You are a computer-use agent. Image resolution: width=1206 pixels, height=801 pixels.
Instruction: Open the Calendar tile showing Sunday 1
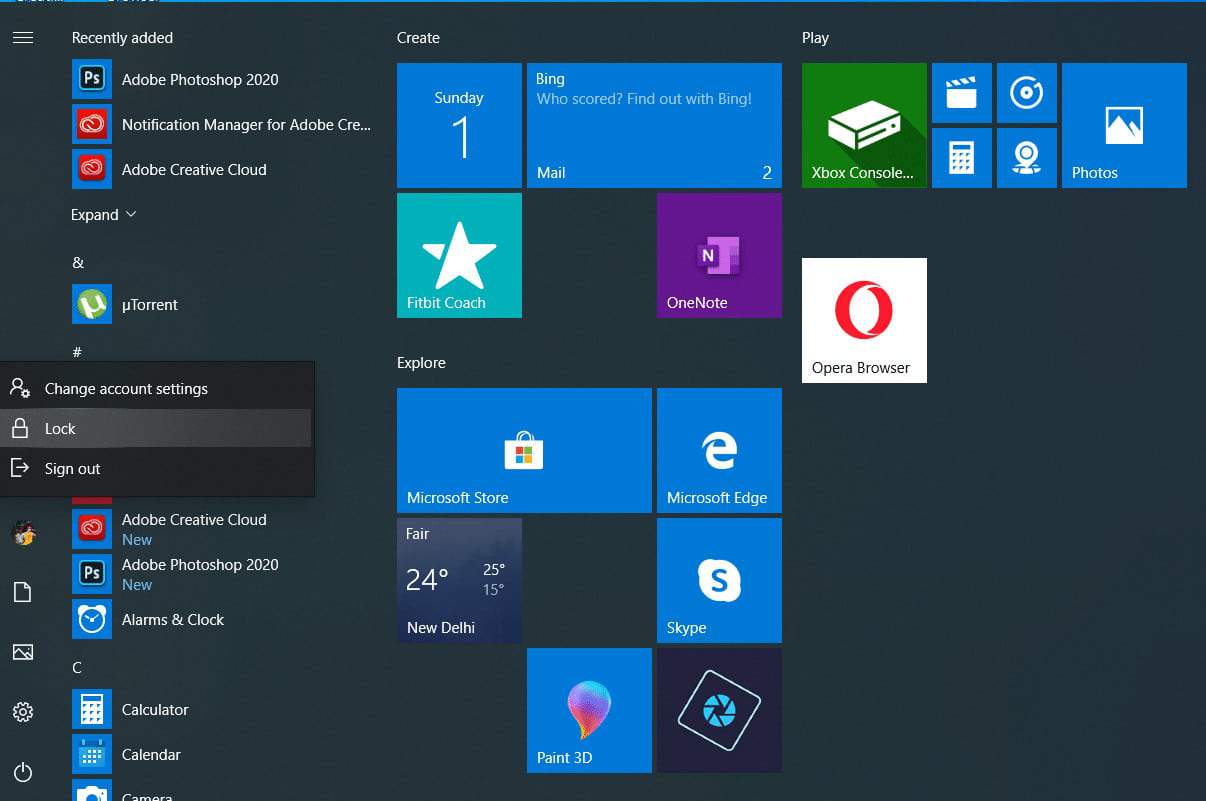[459, 125]
